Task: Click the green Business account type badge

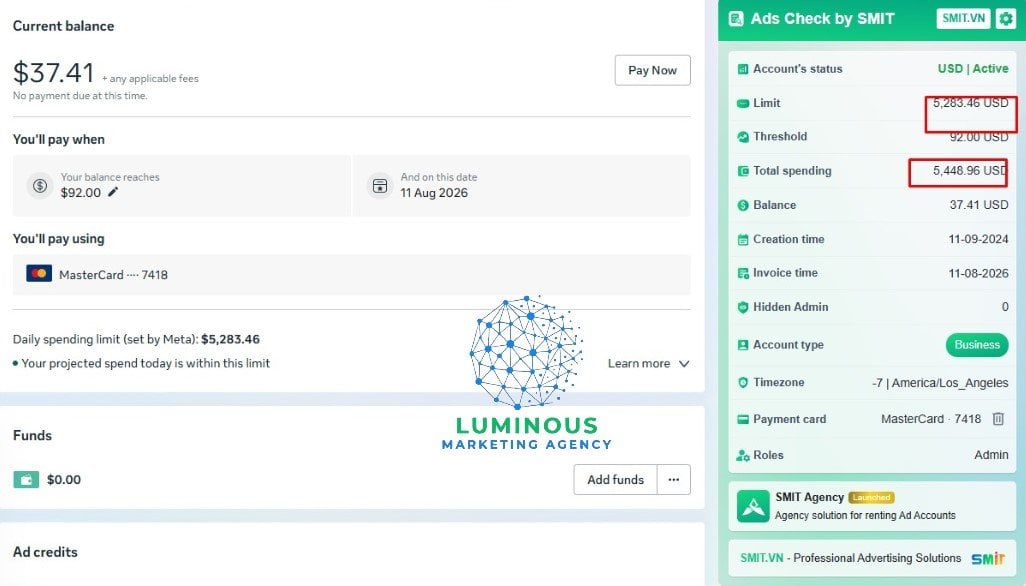Action: [977, 345]
